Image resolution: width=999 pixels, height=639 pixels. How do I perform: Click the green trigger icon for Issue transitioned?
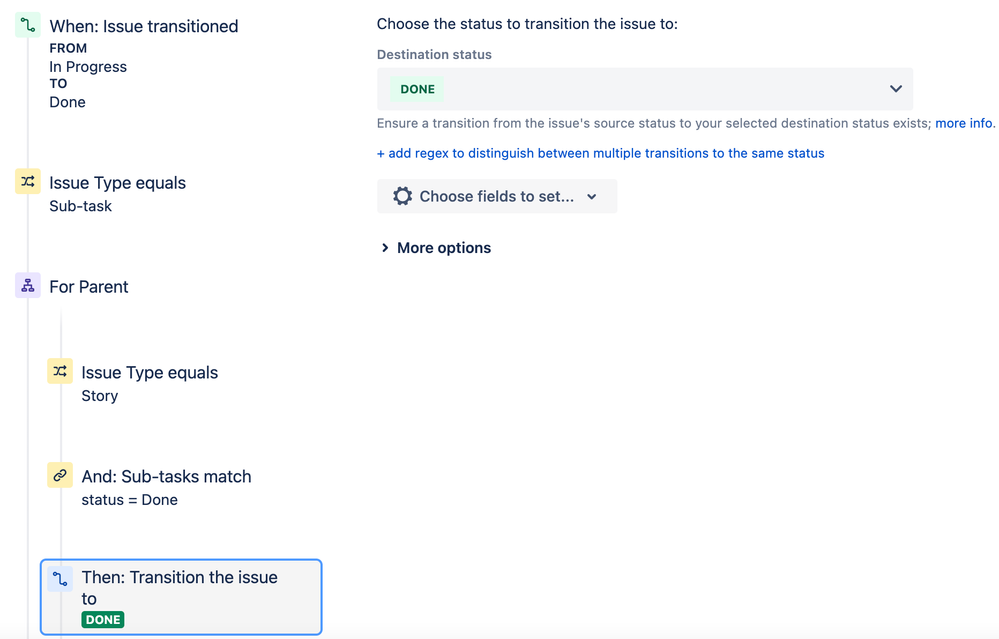click(28, 25)
